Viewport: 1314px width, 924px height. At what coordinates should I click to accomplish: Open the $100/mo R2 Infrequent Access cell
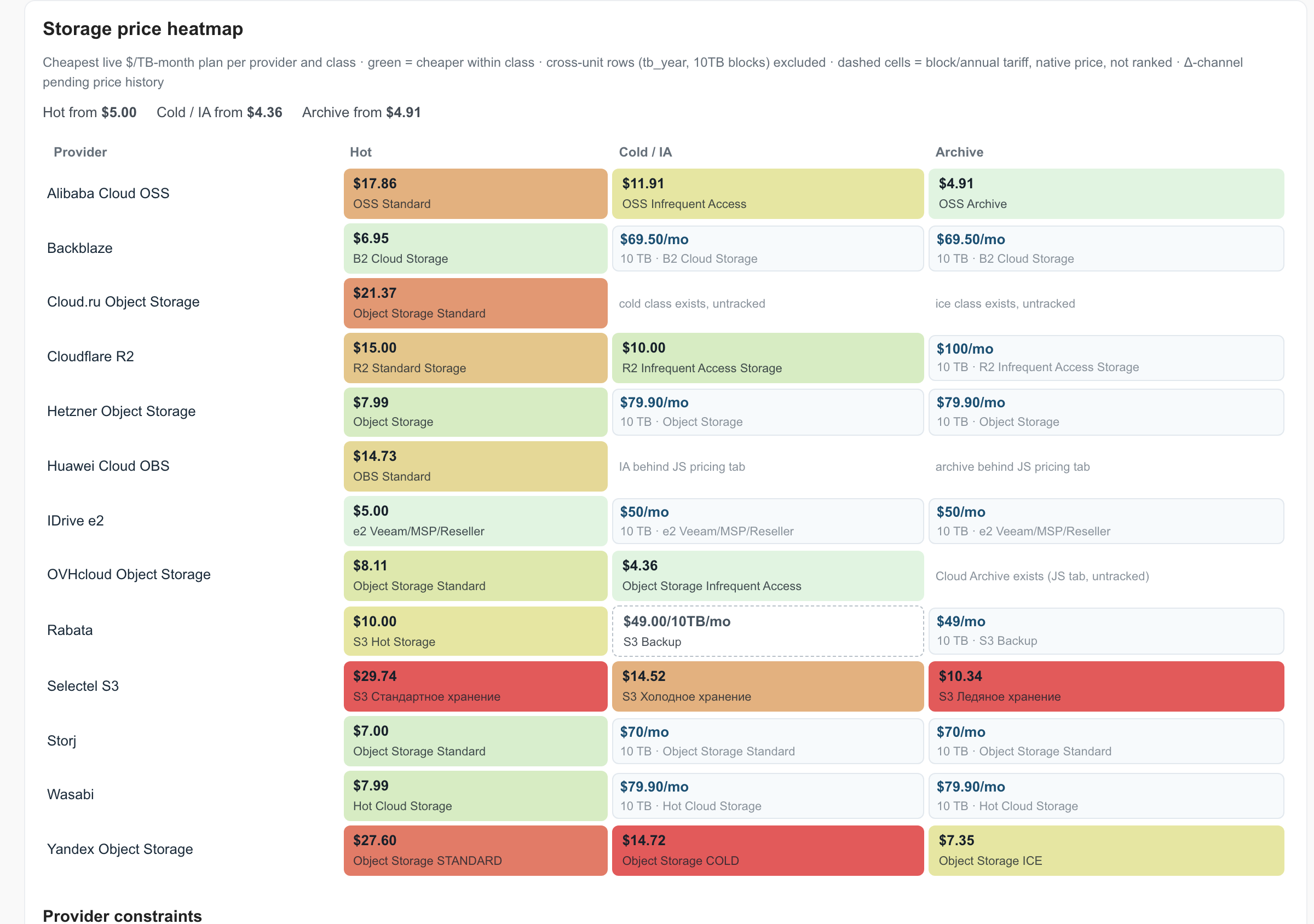tap(1106, 357)
